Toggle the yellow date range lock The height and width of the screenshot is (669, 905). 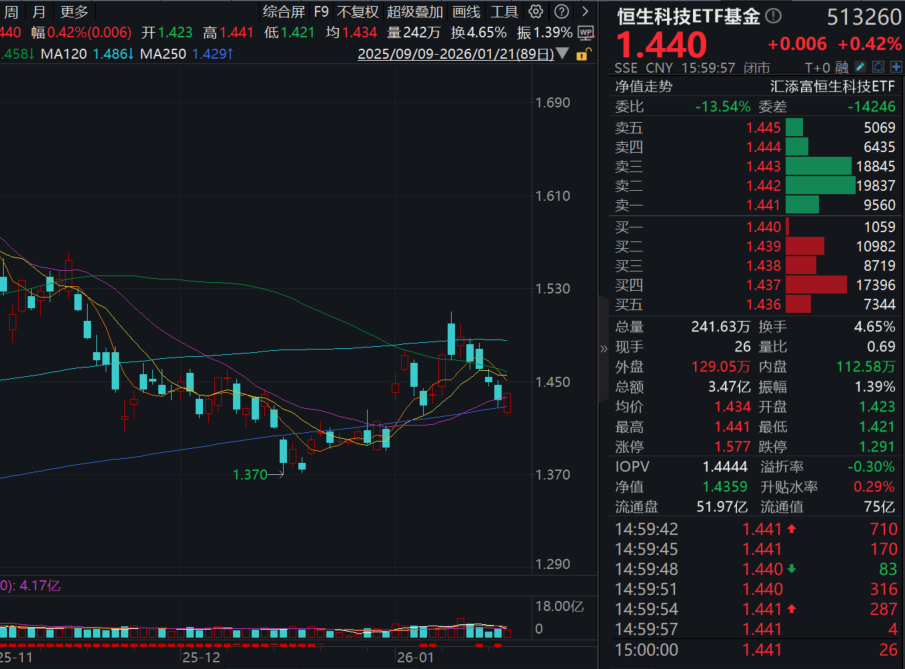click(x=583, y=55)
